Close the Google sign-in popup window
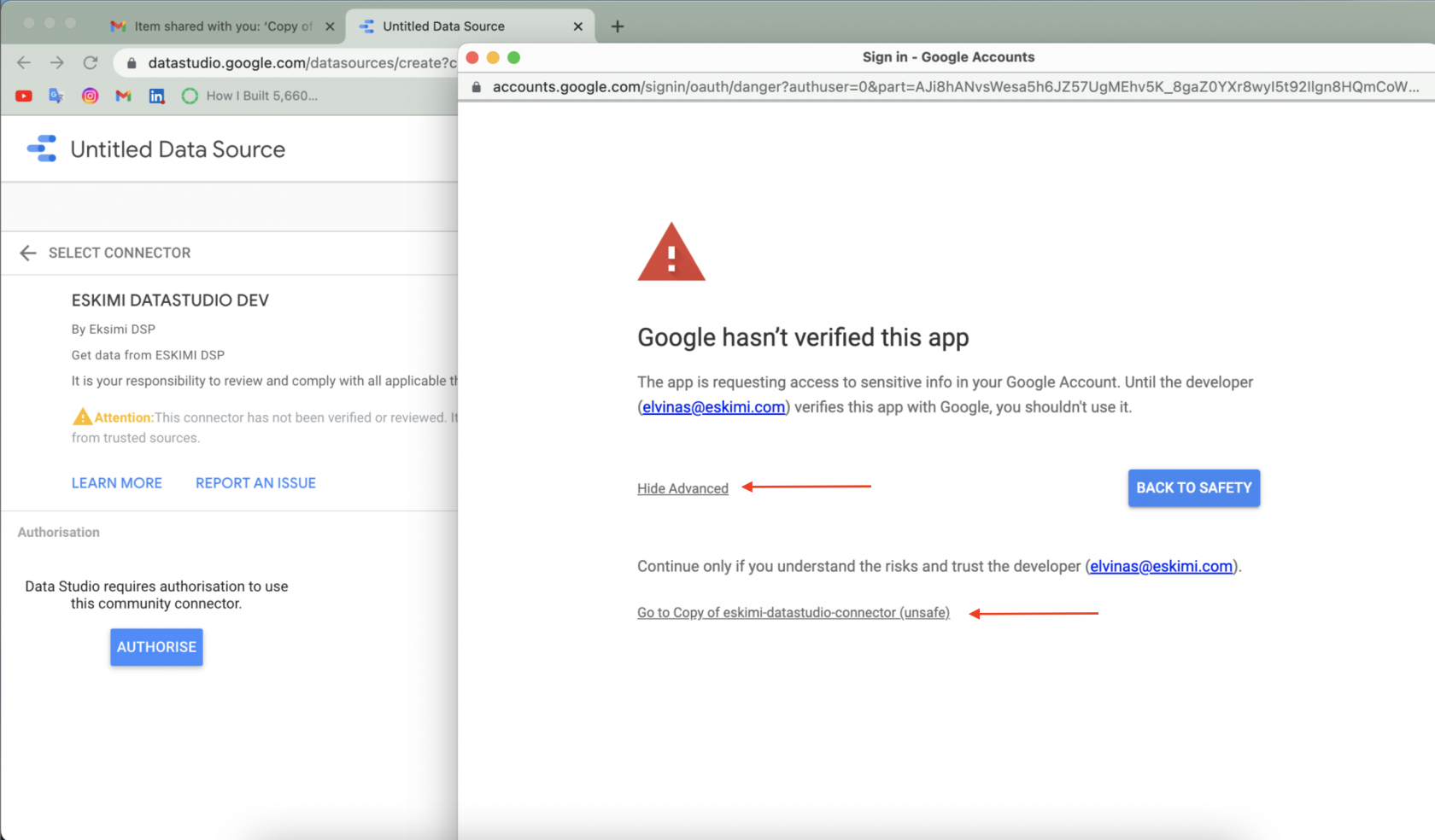The height and width of the screenshot is (840, 1435). 472,57
